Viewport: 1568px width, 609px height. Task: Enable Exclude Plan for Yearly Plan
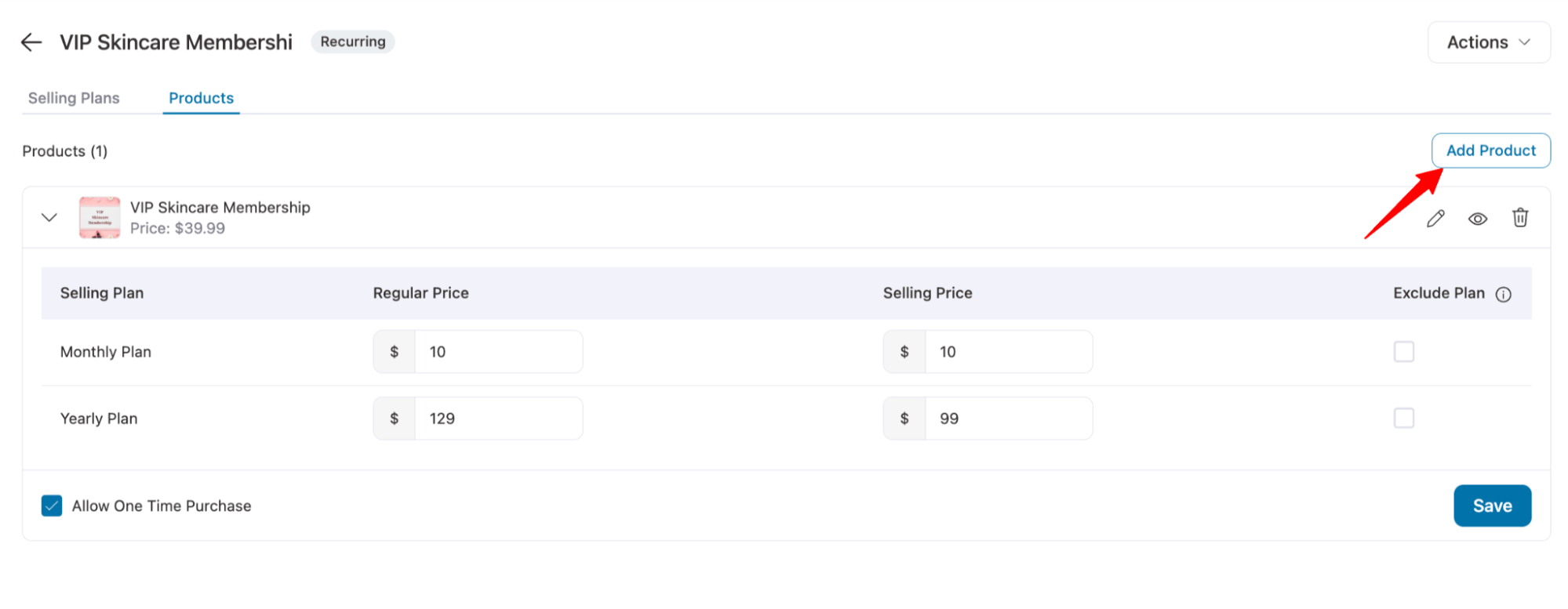[x=1404, y=418]
